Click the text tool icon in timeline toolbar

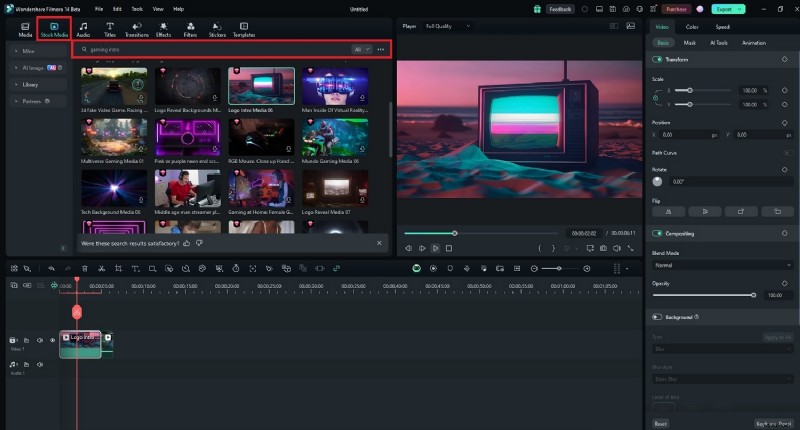tap(135, 268)
